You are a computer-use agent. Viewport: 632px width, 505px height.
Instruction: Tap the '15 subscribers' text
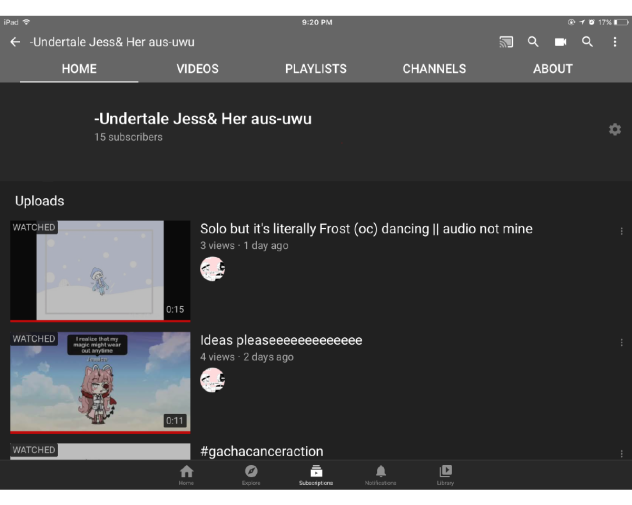129,137
